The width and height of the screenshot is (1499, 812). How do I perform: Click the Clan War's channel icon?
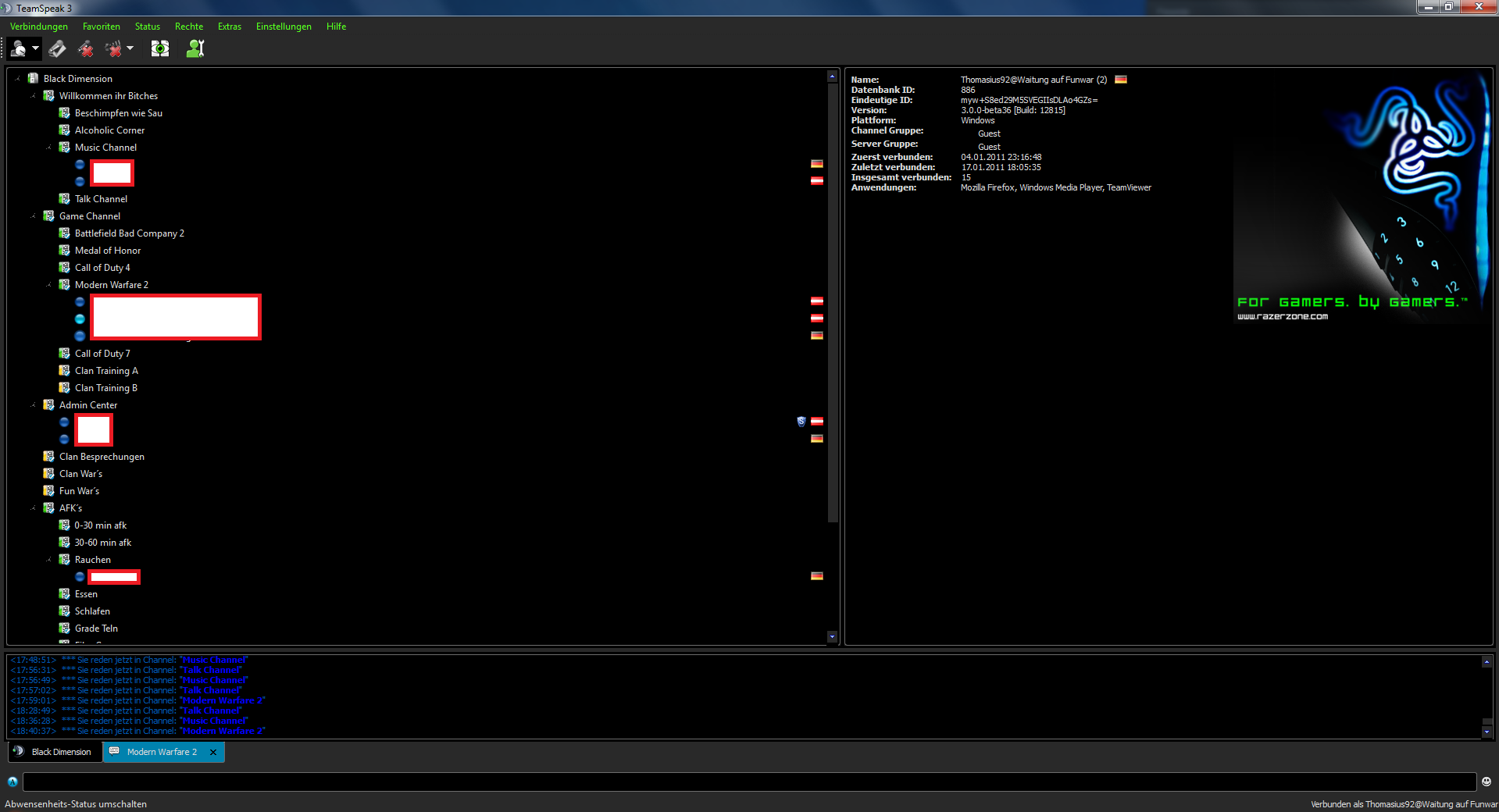pyautogui.click(x=48, y=473)
